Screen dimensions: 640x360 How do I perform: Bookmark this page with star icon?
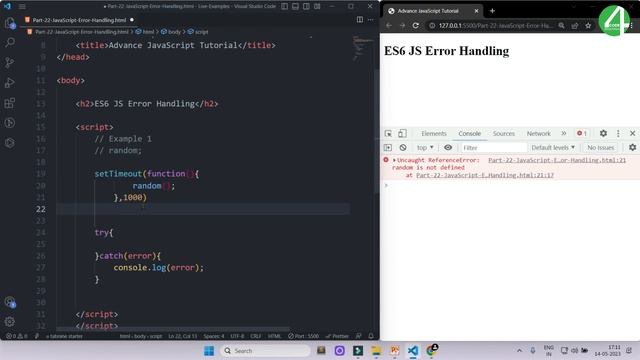click(588, 25)
